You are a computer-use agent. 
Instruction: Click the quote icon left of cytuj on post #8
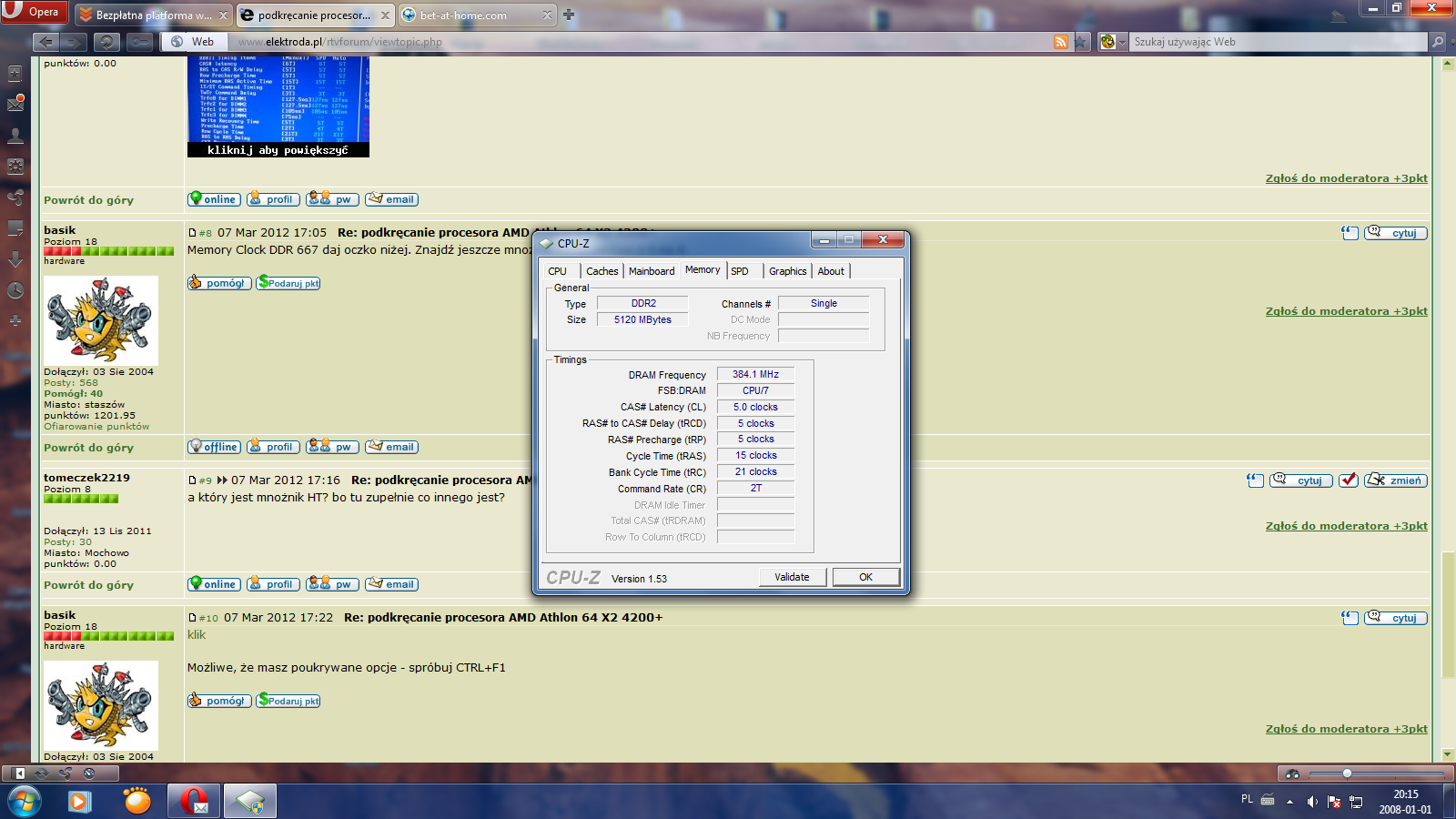pyautogui.click(x=1350, y=233)
